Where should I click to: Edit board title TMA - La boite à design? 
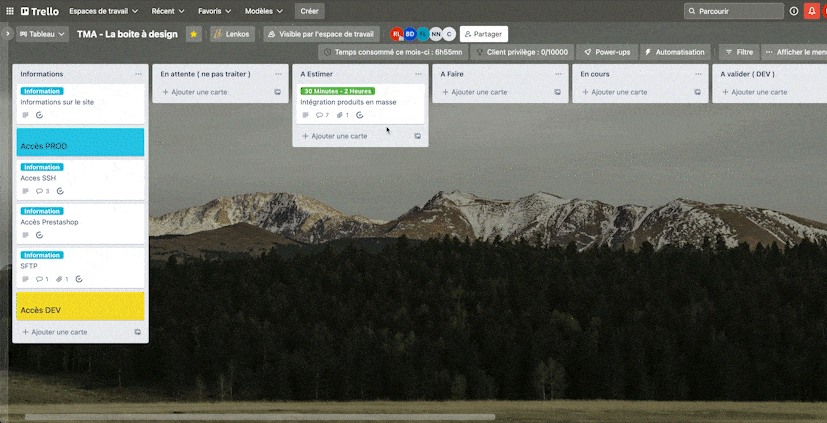pyautogui.click(x=127, y=34)
